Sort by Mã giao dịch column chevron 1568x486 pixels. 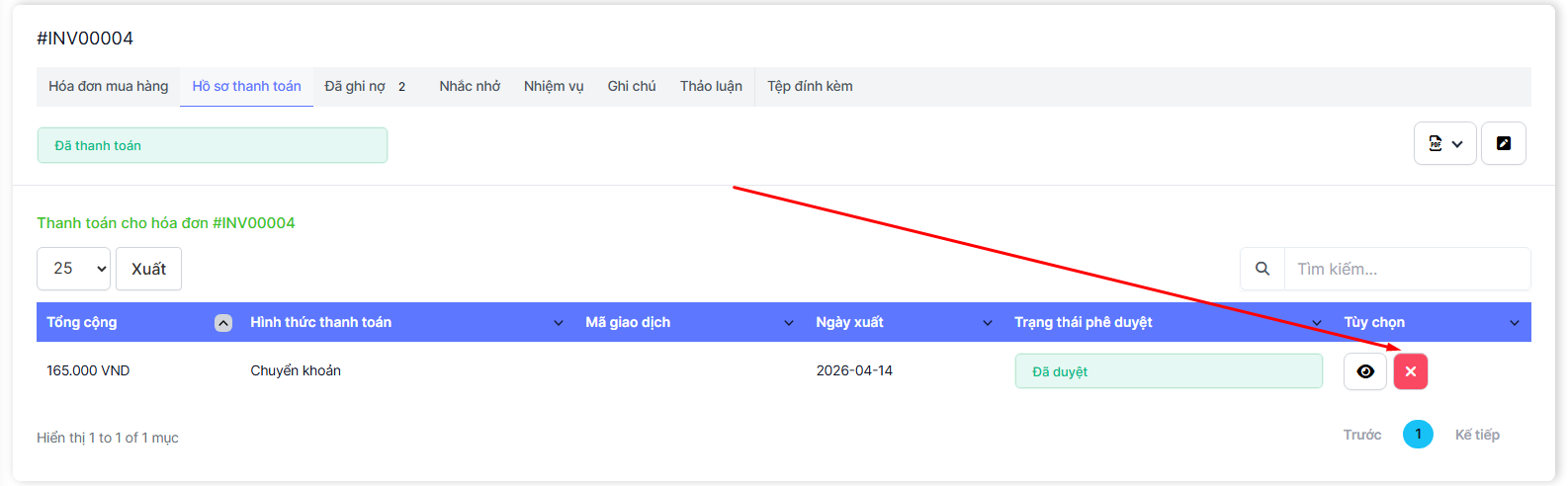(x=789, y=323)
